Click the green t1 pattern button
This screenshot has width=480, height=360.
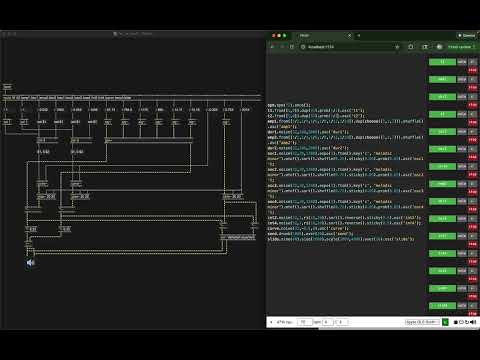(x=442, y=62)
